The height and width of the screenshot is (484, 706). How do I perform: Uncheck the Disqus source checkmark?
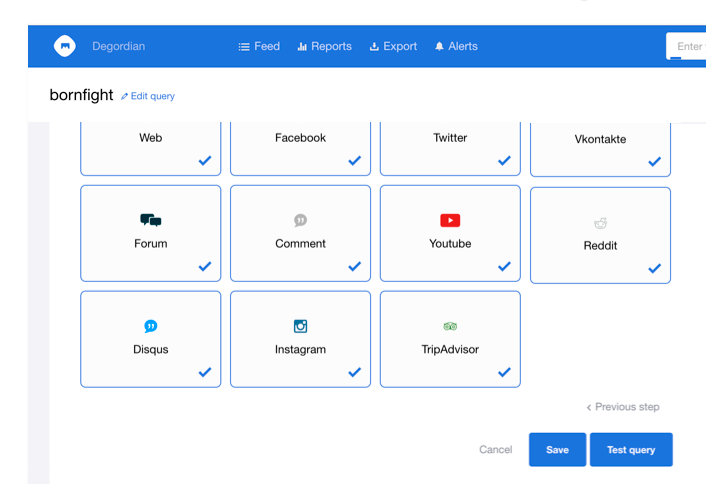point(205,372)
